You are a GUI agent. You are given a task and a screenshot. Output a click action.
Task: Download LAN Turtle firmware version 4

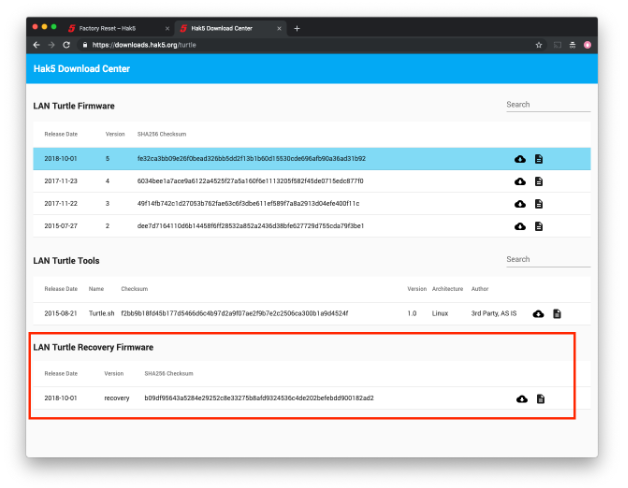520,181
